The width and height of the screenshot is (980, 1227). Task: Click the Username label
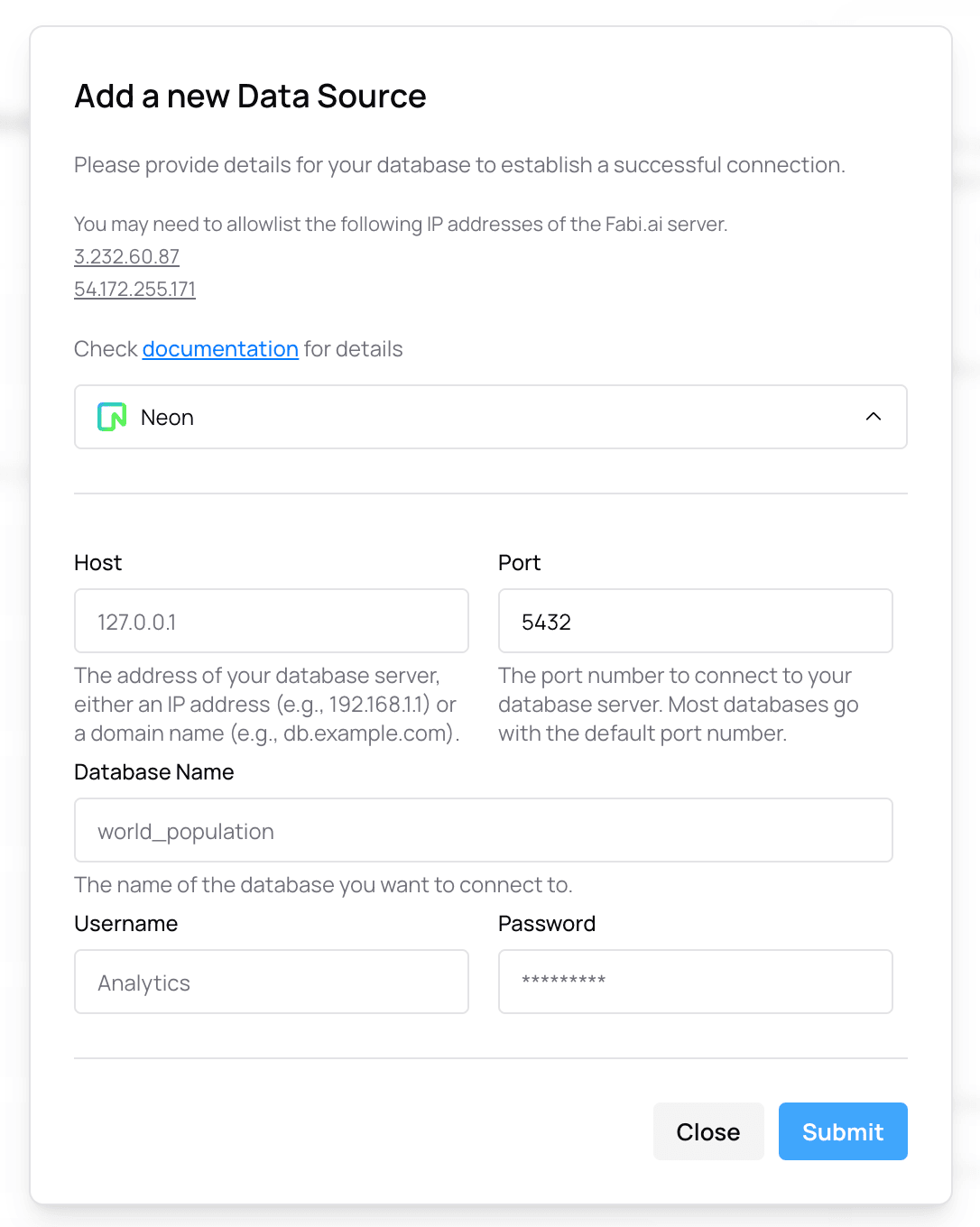point(125,924)
